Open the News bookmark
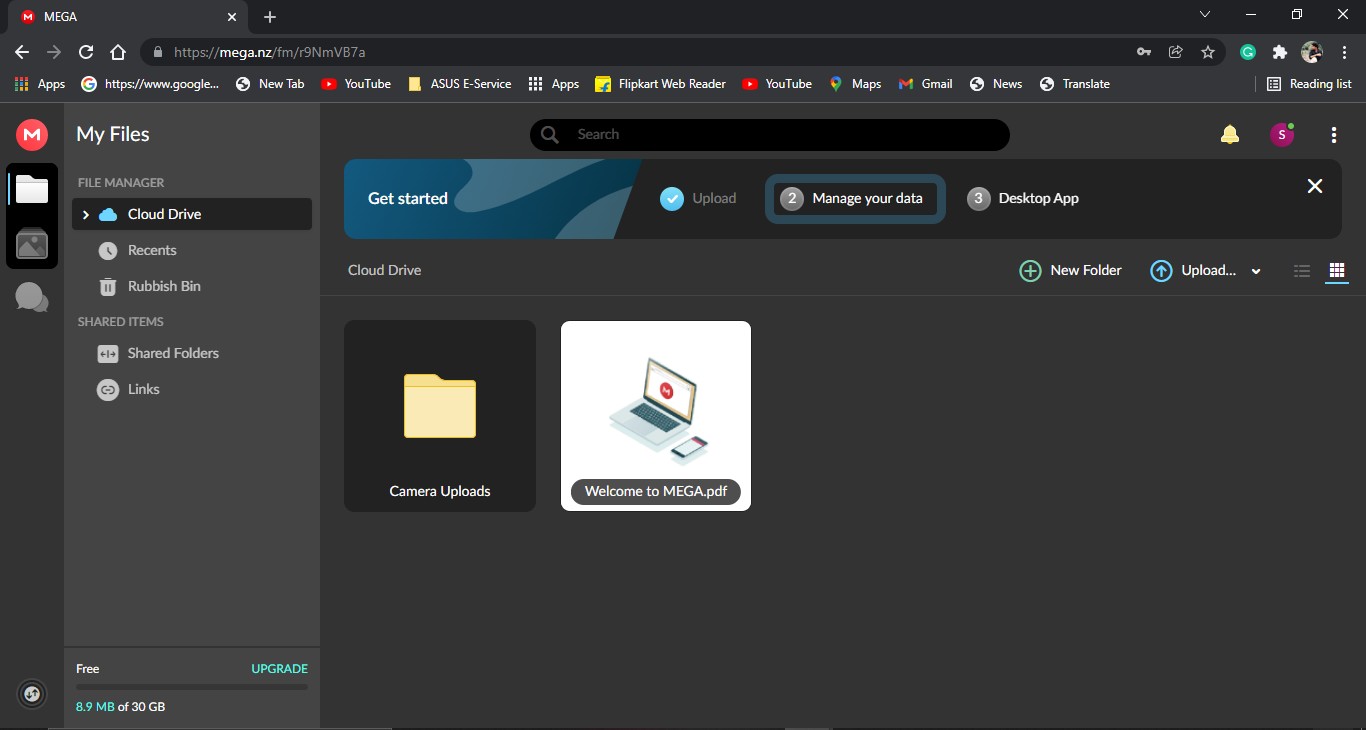 pyautogui.click(x=996, y=84)
